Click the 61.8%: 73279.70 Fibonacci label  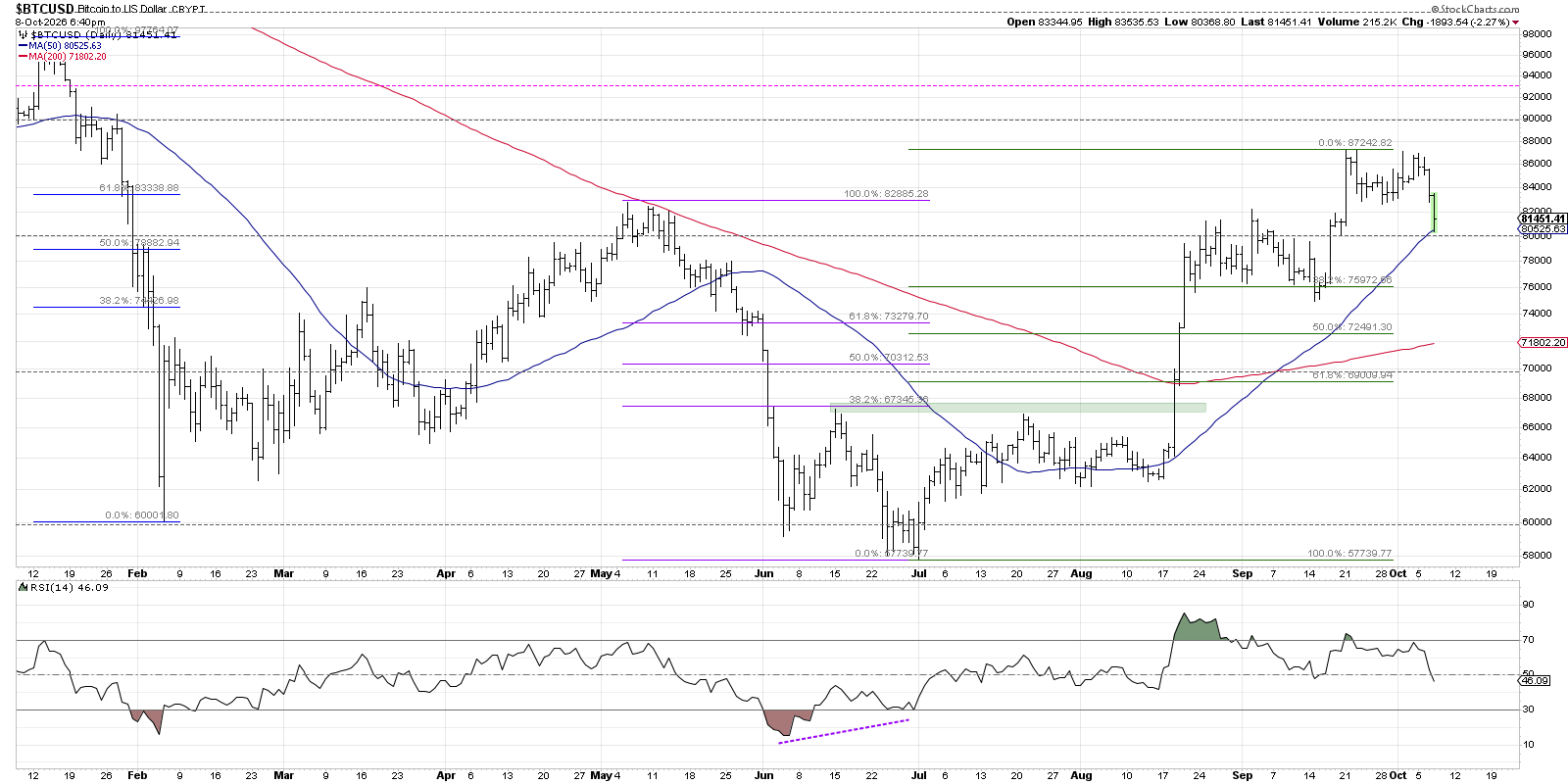pyautogui.click(x=889, y=317)
